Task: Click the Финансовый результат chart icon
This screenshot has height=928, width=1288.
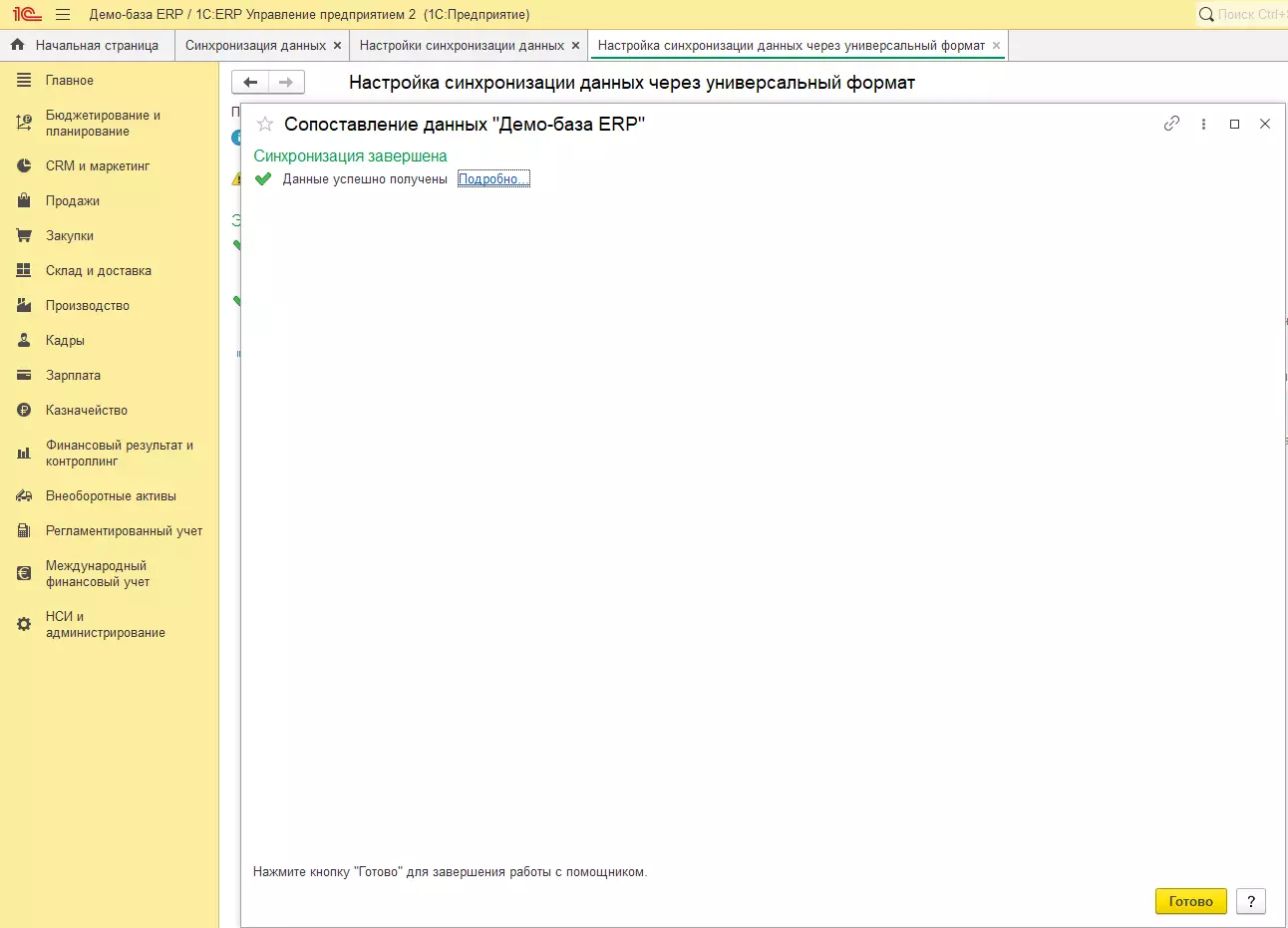Action: click(x=24, y=454)
